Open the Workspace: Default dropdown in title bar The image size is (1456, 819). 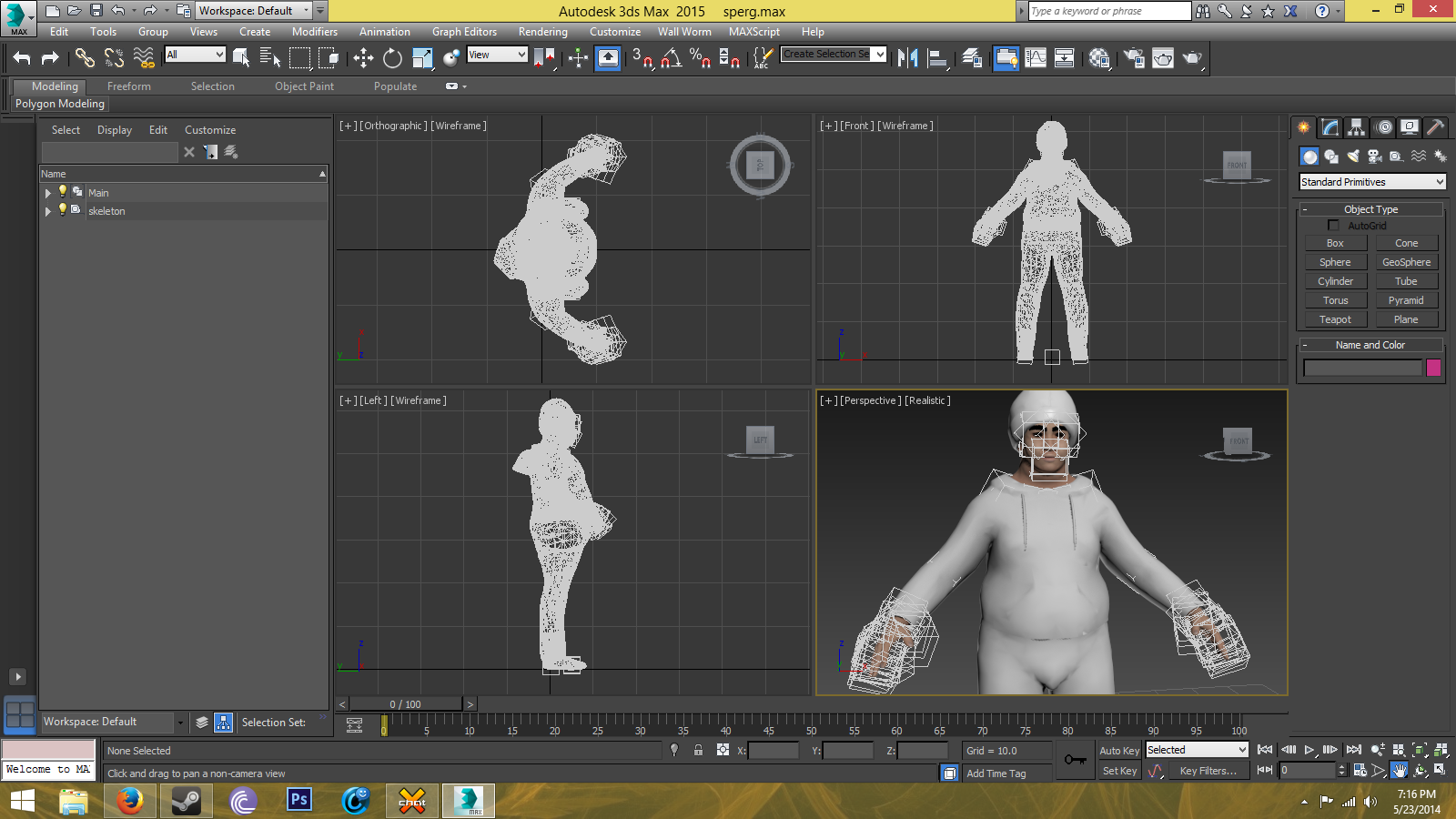pos(254,11)
